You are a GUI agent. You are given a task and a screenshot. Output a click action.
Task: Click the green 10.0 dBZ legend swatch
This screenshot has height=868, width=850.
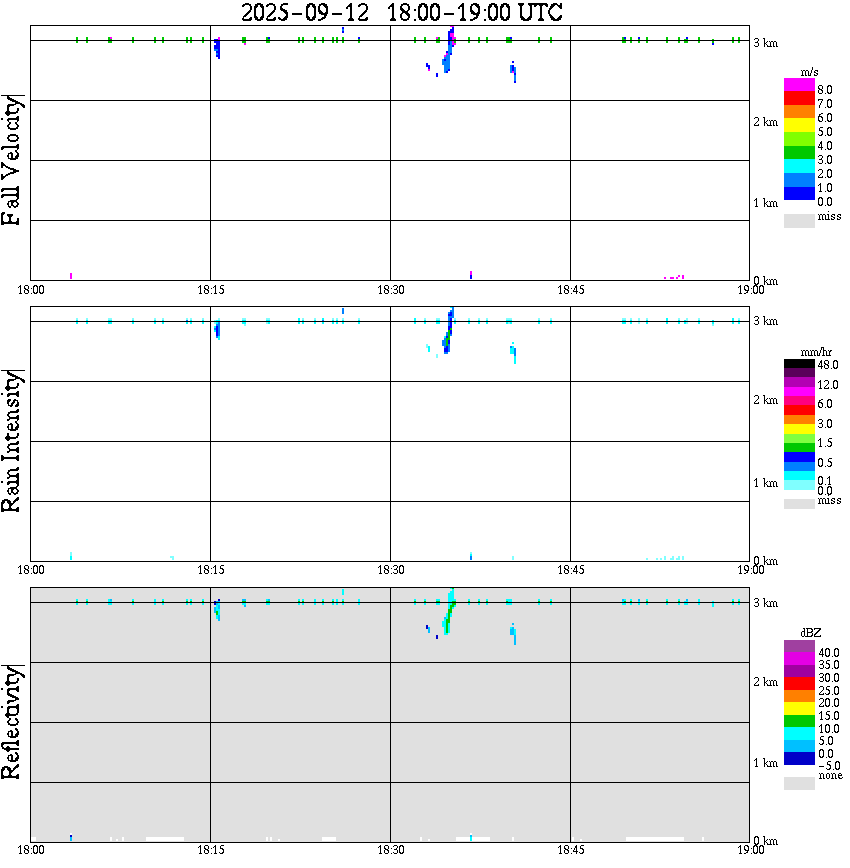coord(799,721)
